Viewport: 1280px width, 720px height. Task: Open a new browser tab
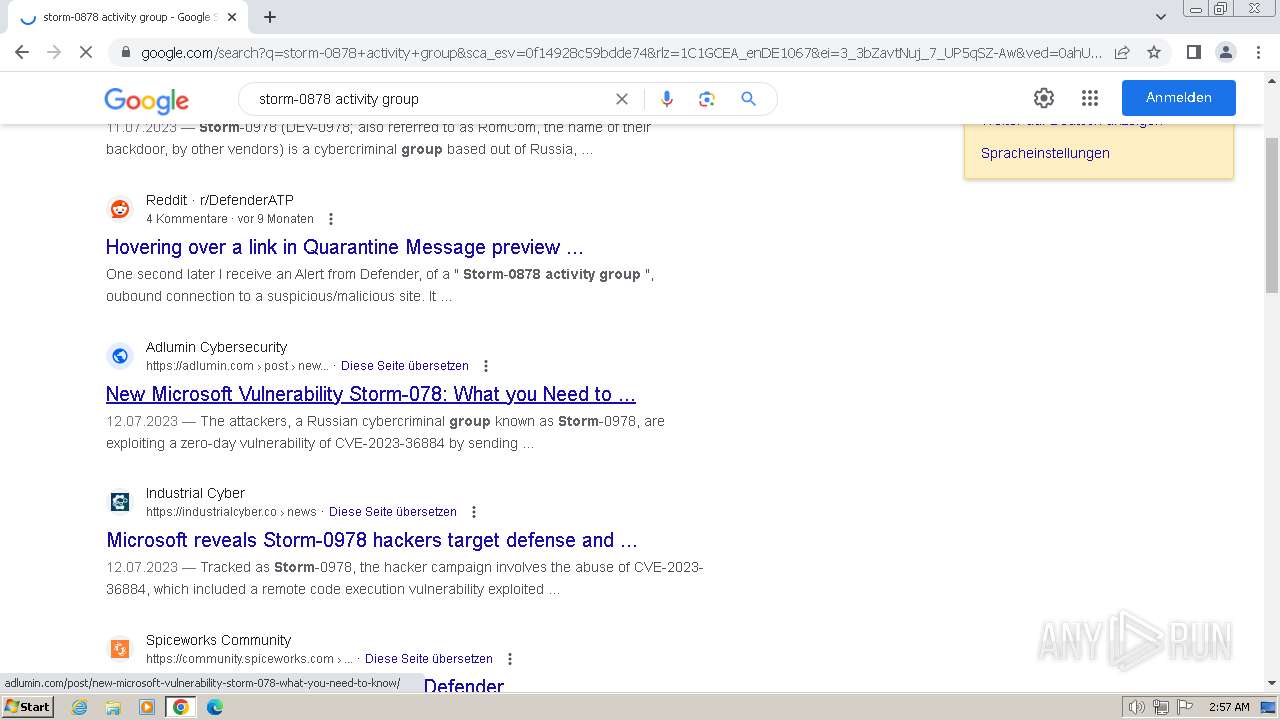click(x=270, y=17)
